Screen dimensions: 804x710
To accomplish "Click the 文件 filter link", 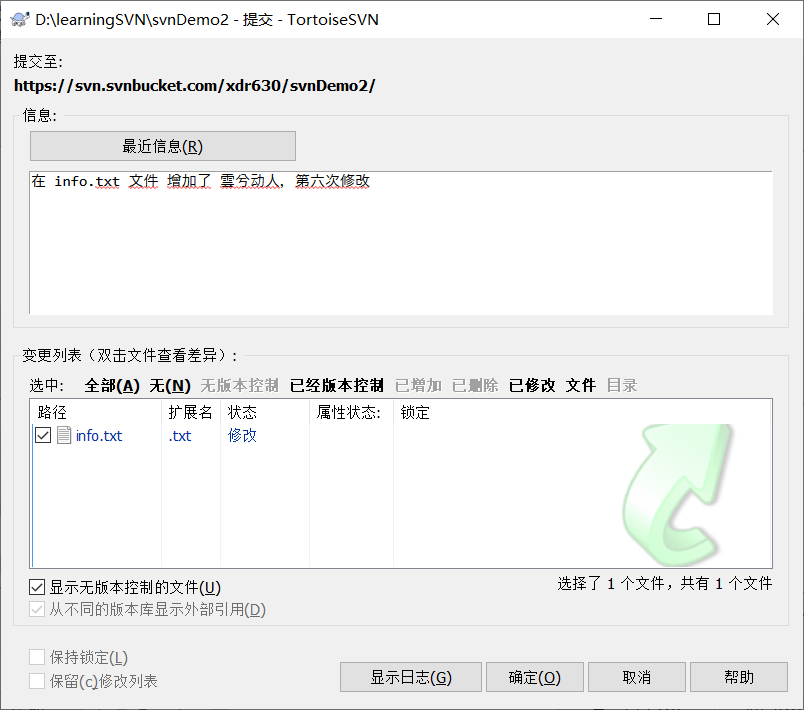I will 579,384.
